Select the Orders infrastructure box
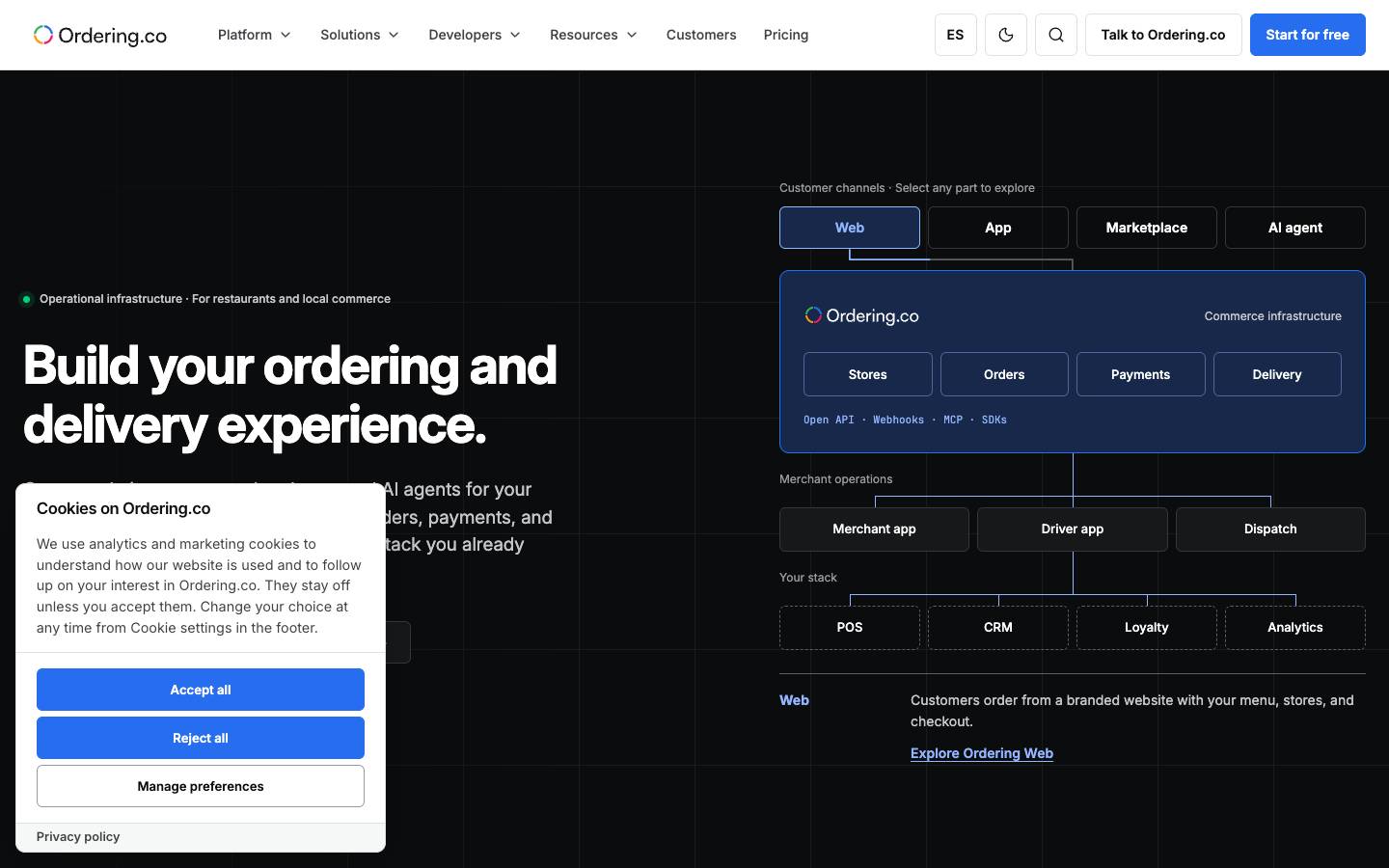Viewport: 1389px width, 868px height. tap(1004, 374)
